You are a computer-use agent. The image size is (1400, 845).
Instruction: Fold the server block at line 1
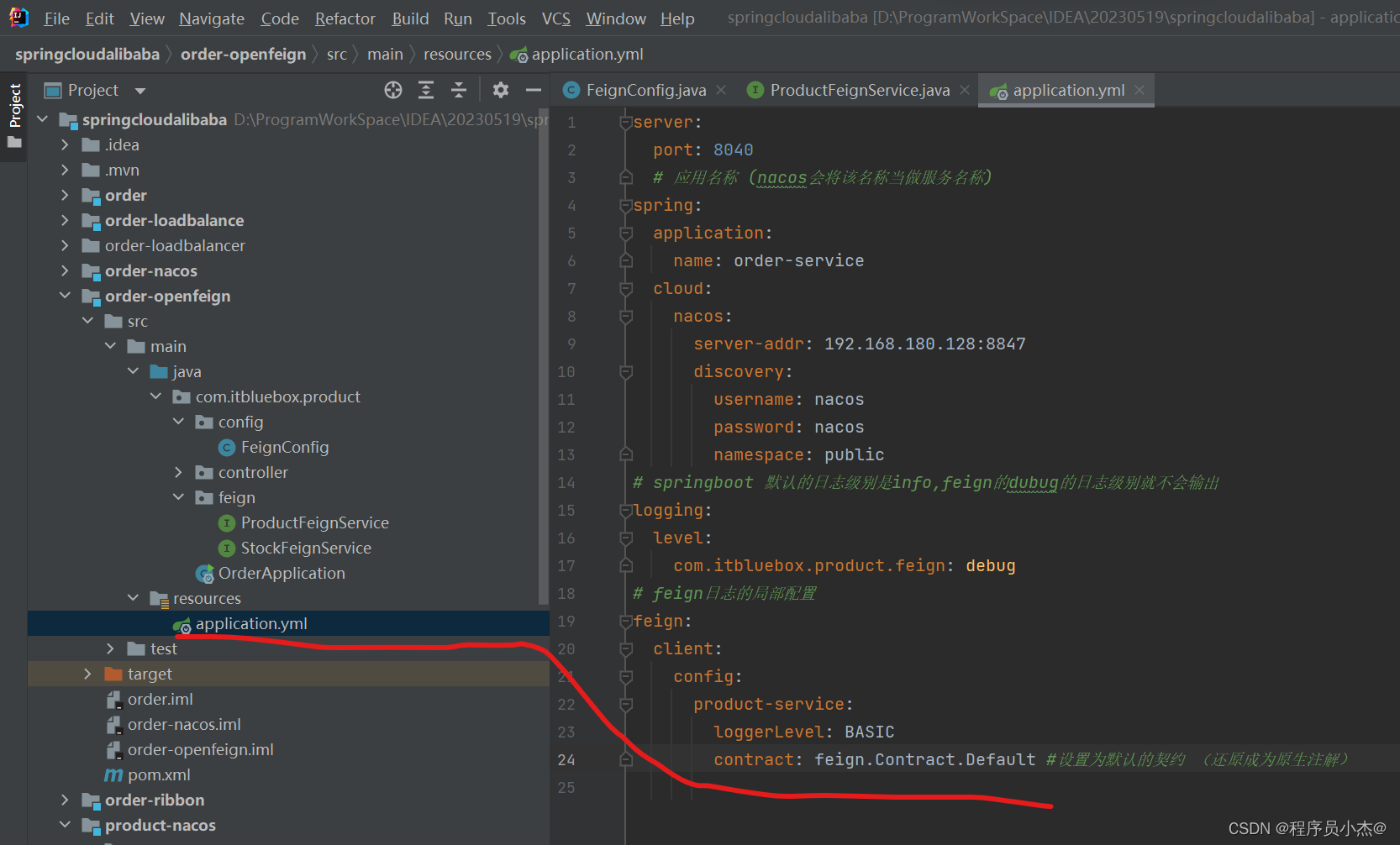coord(625,122)
